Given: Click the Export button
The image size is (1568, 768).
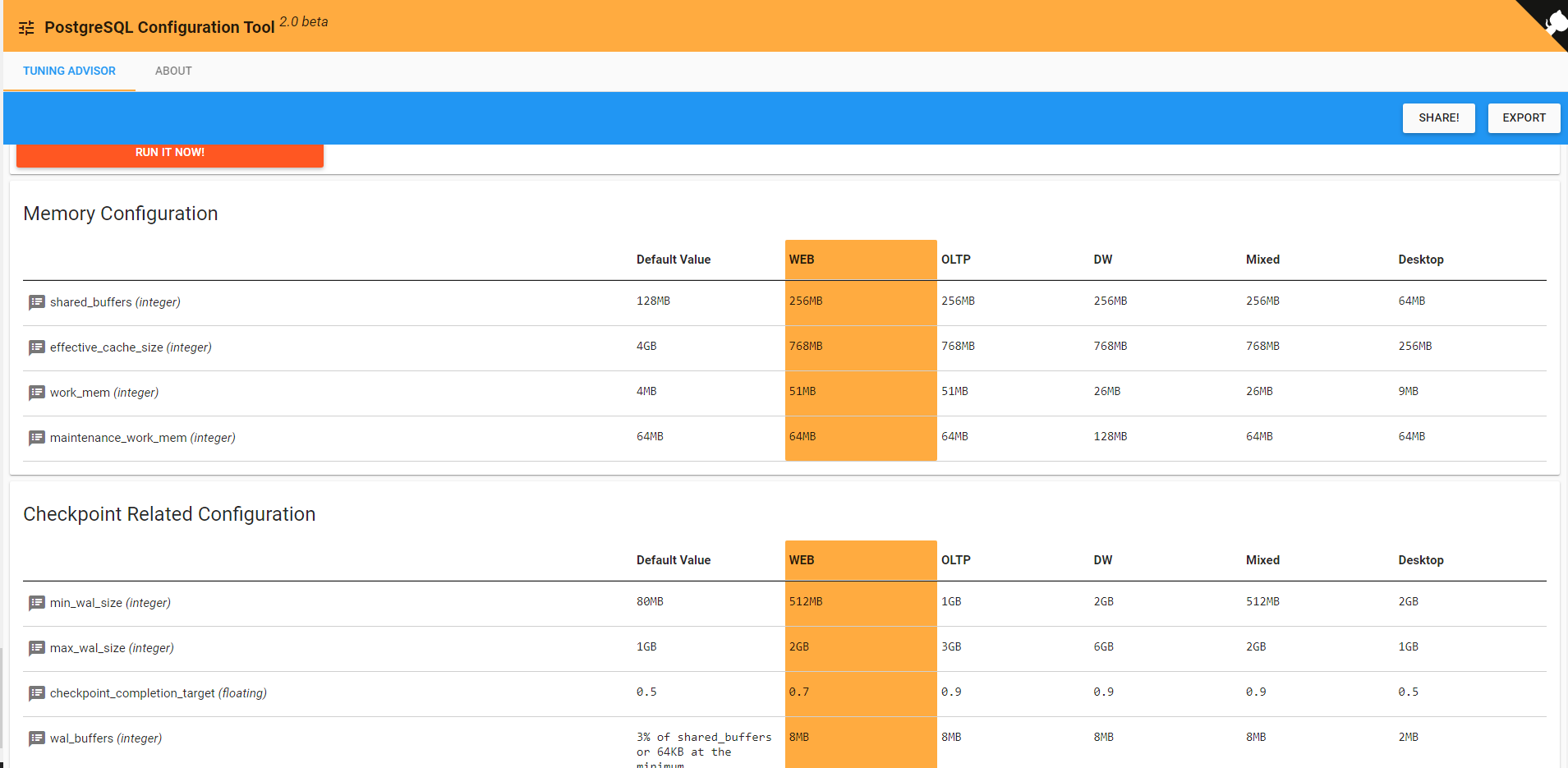Looking at the screenshot, I should pos(1524,118).
